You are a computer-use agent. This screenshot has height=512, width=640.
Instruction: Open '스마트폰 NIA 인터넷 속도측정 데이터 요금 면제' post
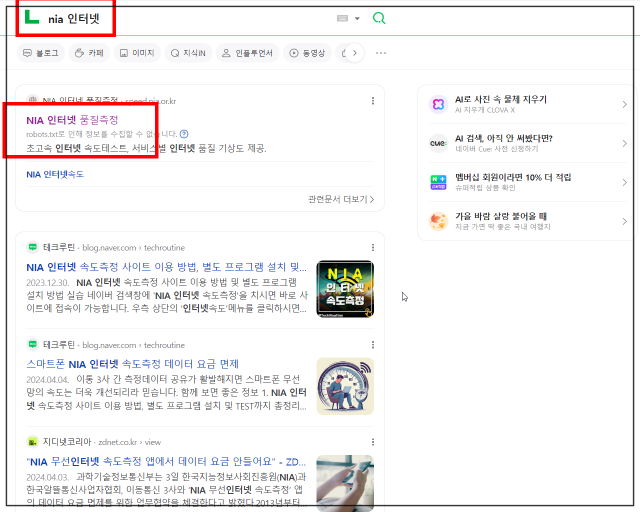tap(133, 364)
